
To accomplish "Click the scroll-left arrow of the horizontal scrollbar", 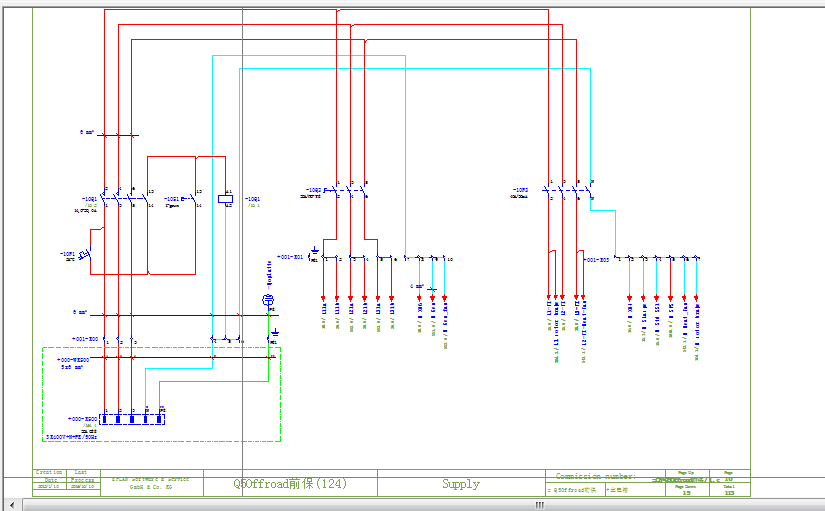I will click(12, 505).
